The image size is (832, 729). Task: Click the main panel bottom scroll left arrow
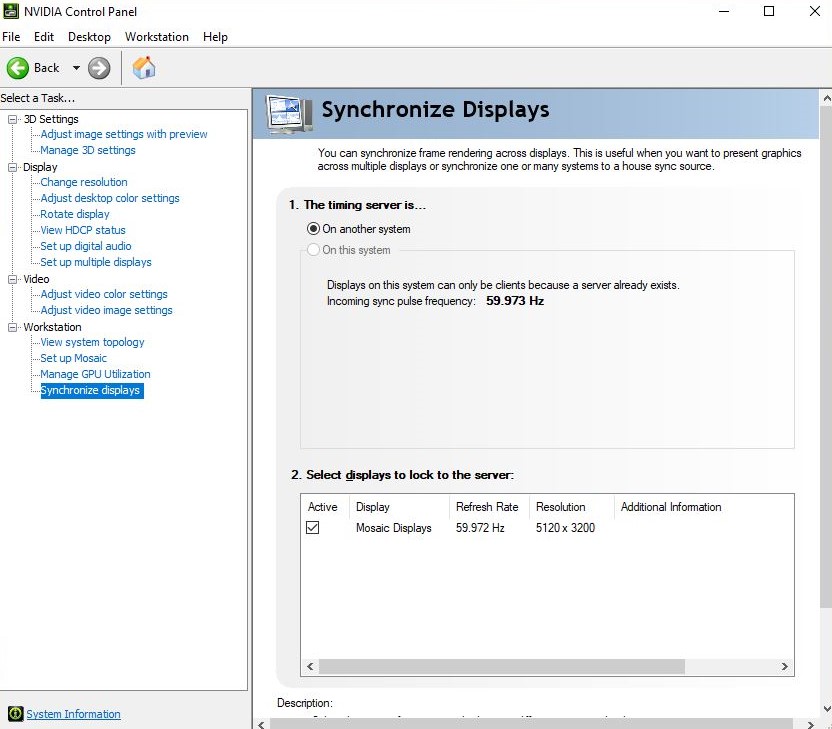(261, 724)
